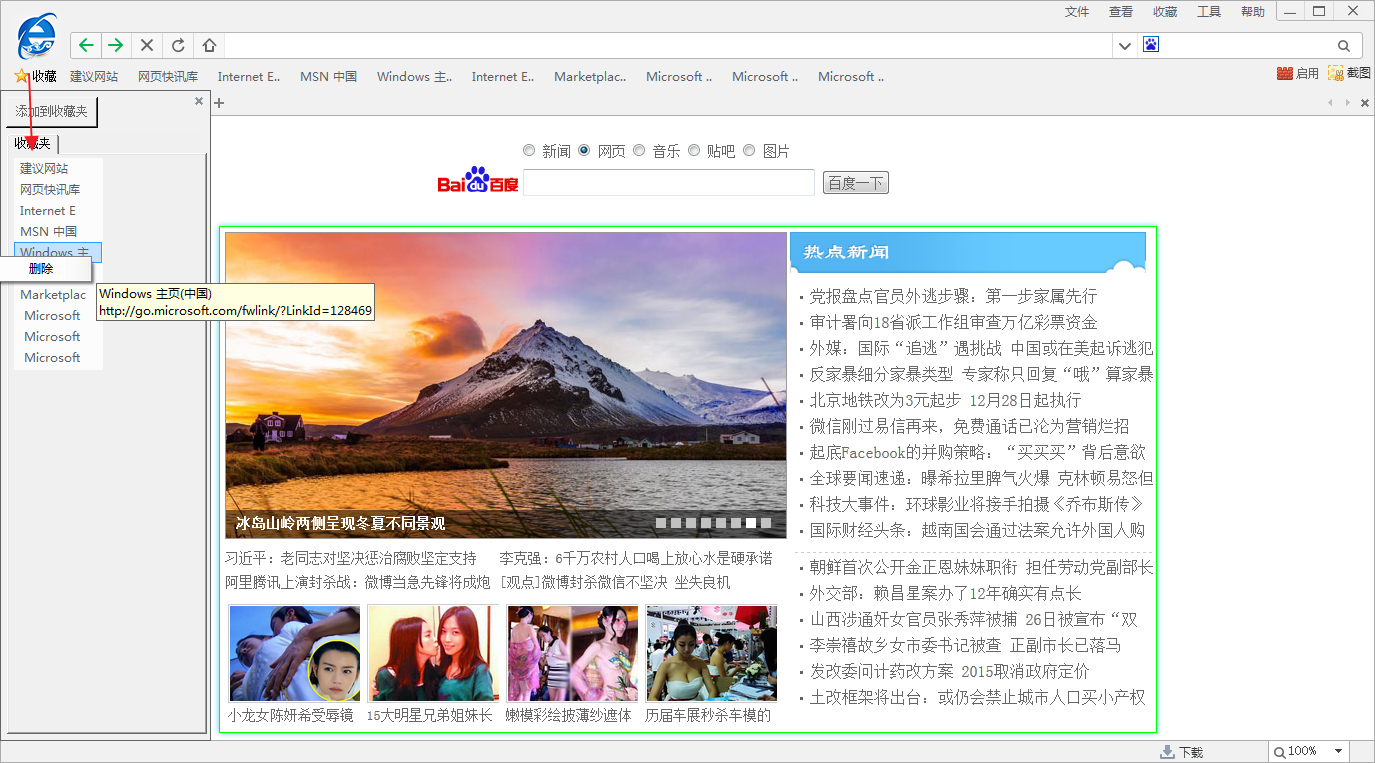Open the thumbnail above 历届车展秒杀车模的

tap(711, 653)
